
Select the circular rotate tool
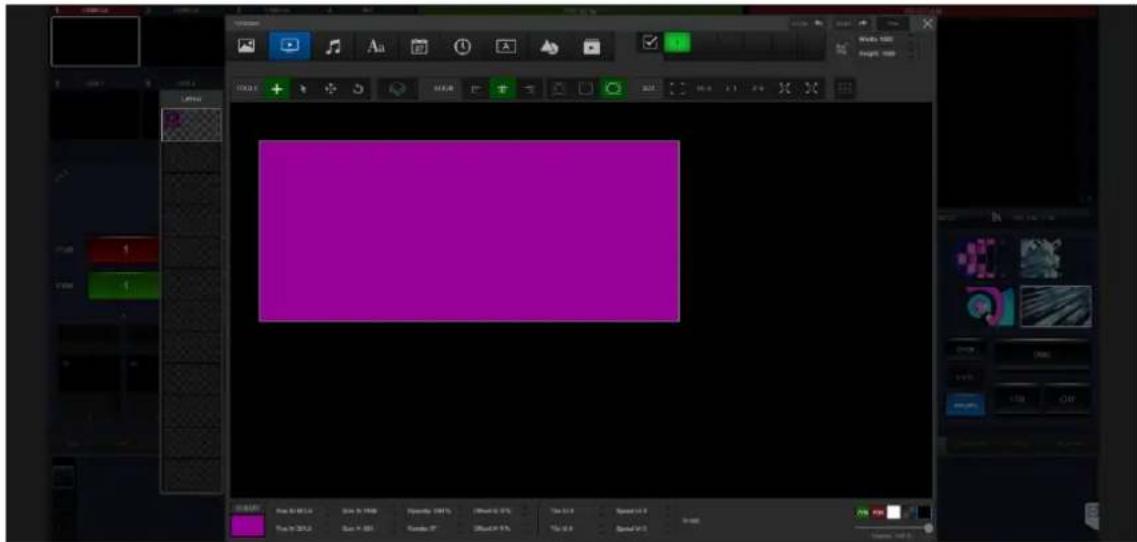click(x=358, y=89)
